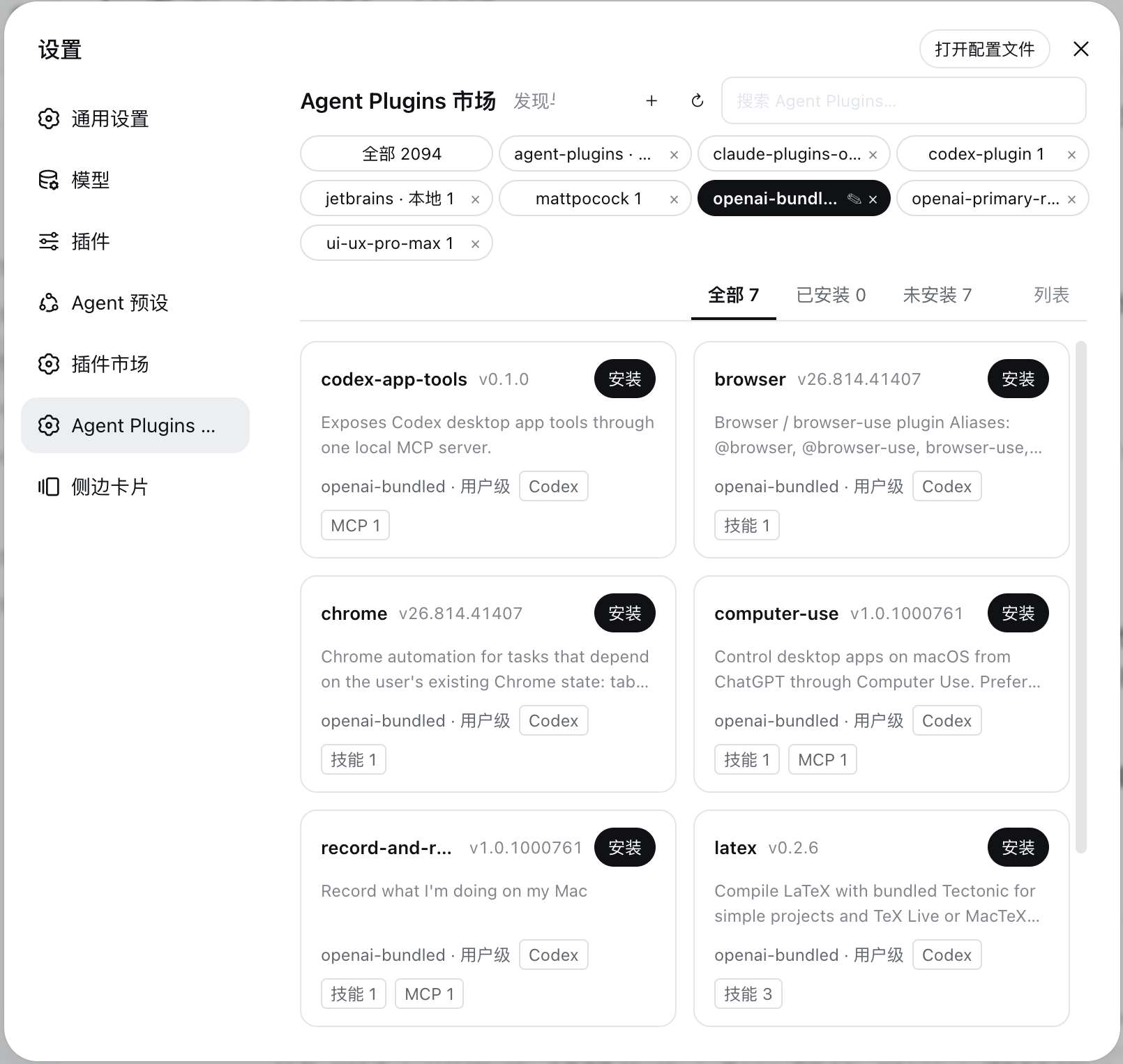Click pencil edit icon on openai-bundled chip
The width and height of the screenshot is (1123, 1064).
854,199
